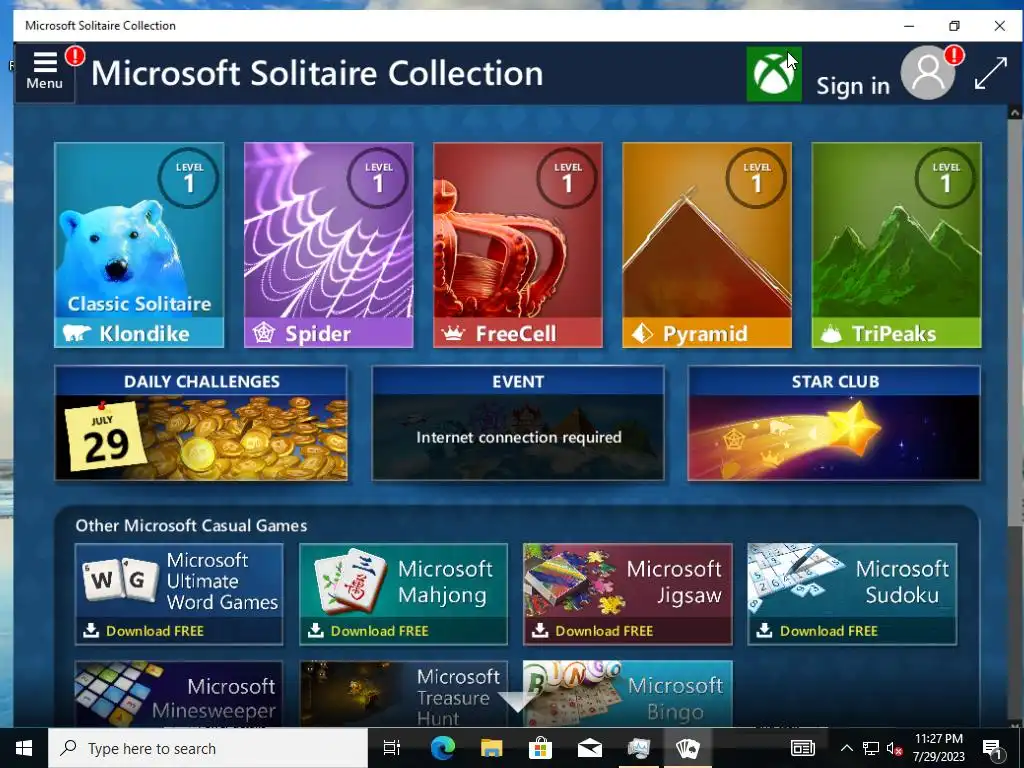Launch the Spider solitaire game tile

328,245
